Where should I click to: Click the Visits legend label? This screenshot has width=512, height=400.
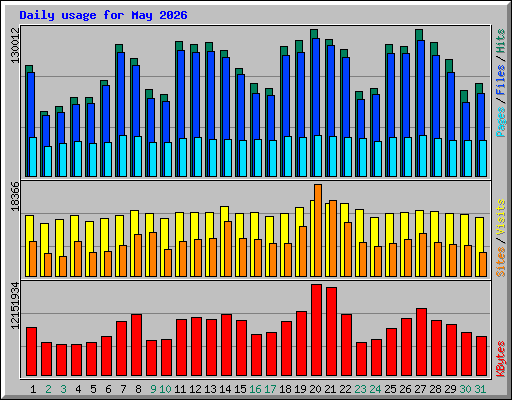point(501,218)
